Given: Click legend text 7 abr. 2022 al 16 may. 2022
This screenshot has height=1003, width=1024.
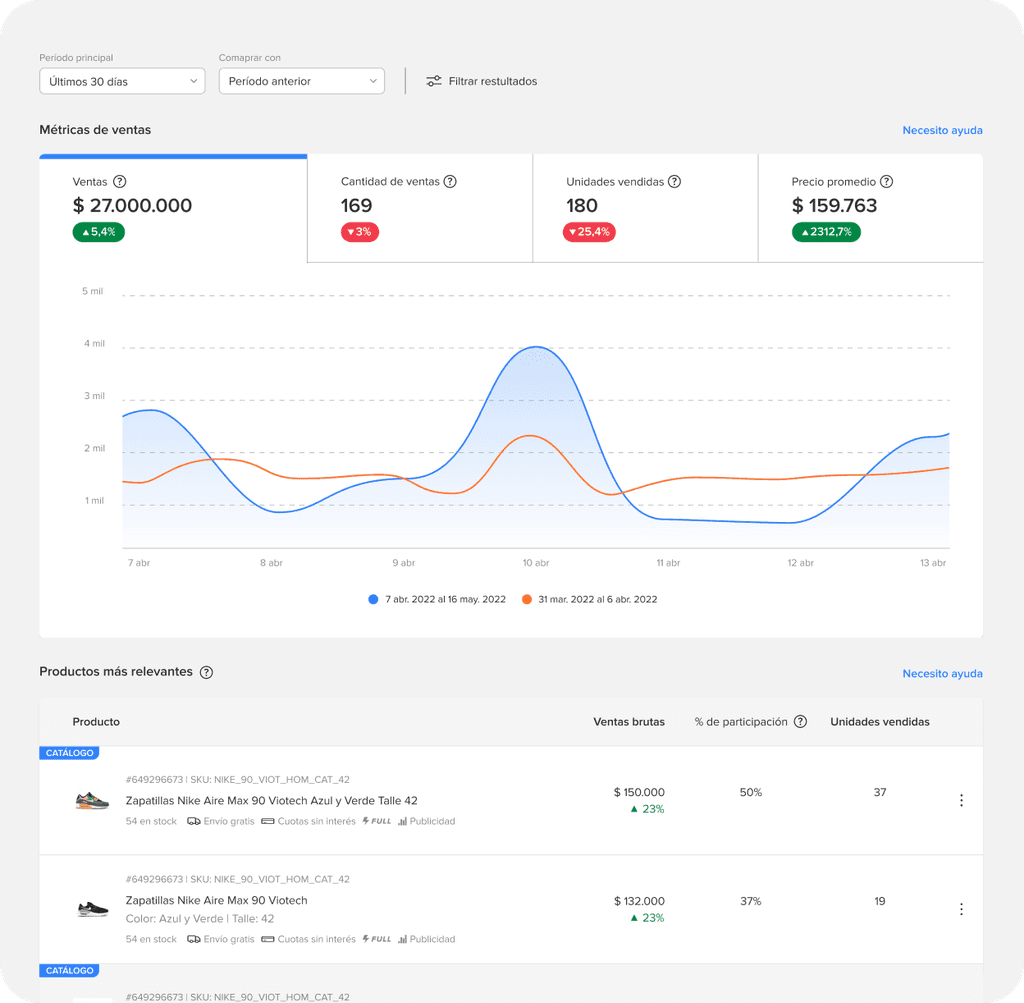Looking at the screenshot, I should point(445,599).
